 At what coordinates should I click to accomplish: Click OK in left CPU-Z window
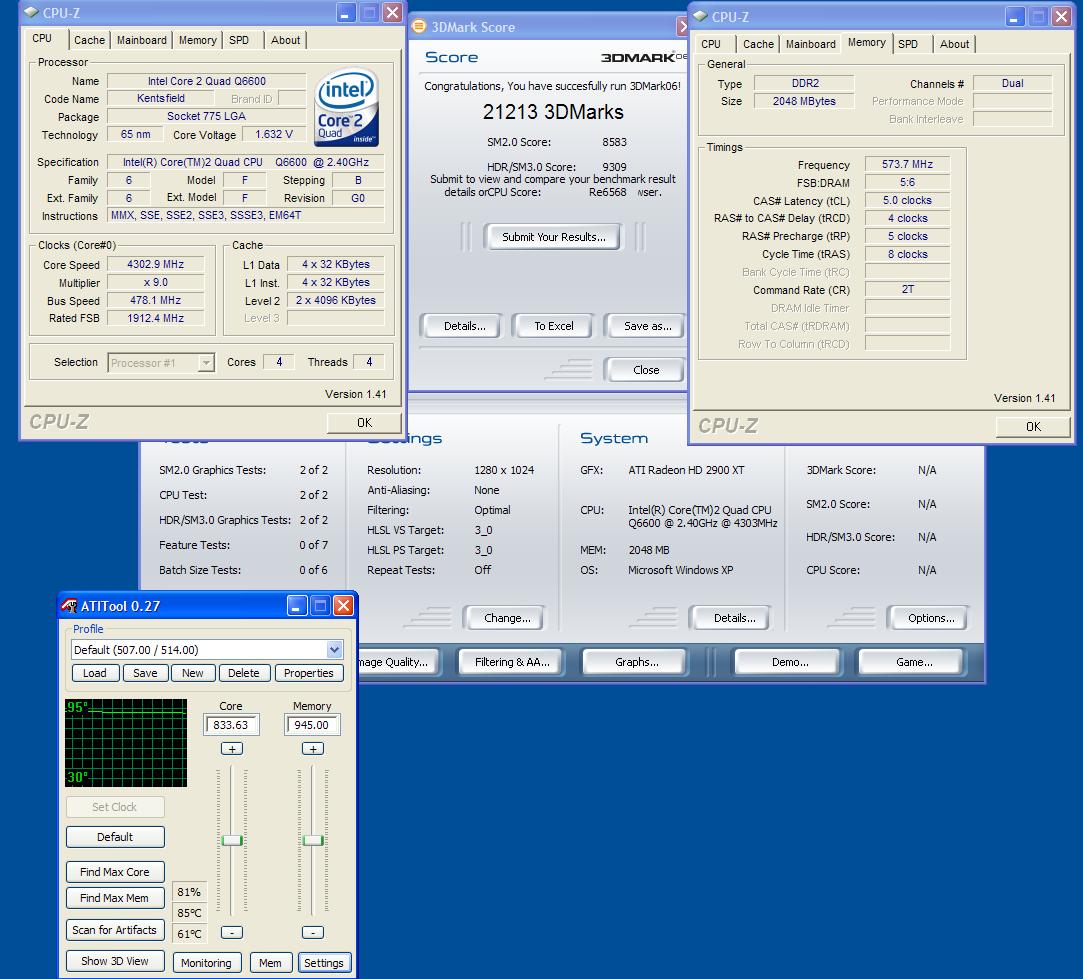coord(364,422)
